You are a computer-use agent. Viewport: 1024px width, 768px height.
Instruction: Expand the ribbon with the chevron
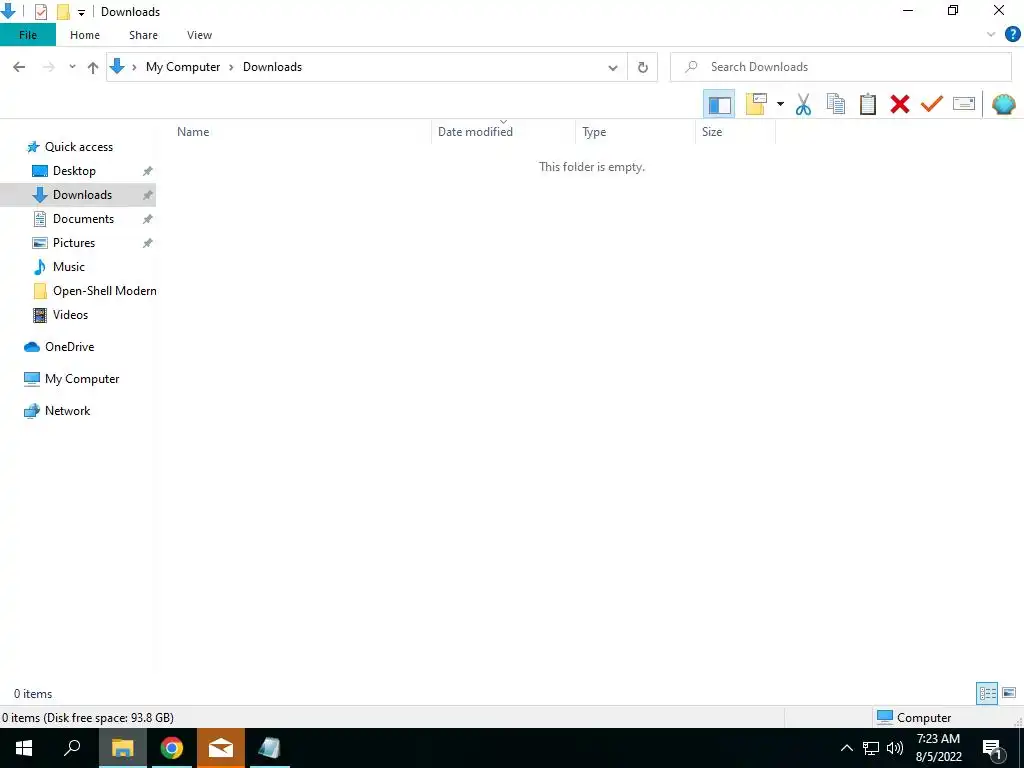coord(991,35)
